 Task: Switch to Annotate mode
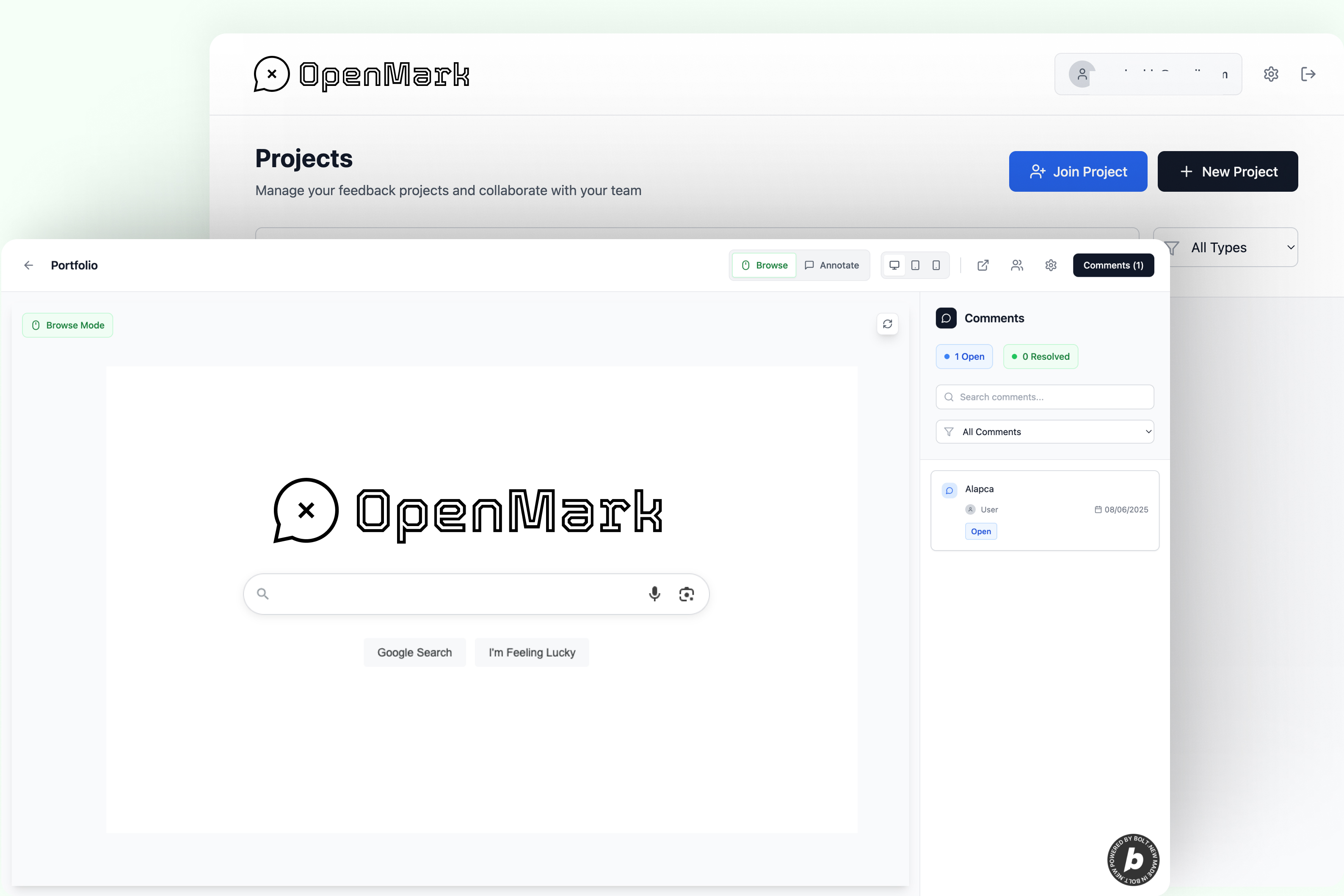pos(832,265)
